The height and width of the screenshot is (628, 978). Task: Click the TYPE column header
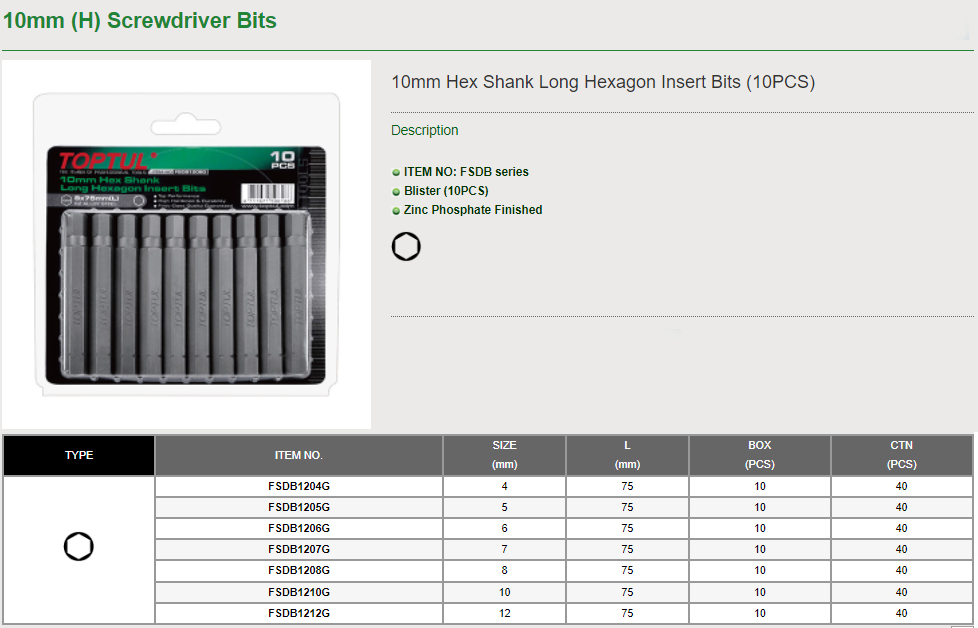[x=79, y=455]
